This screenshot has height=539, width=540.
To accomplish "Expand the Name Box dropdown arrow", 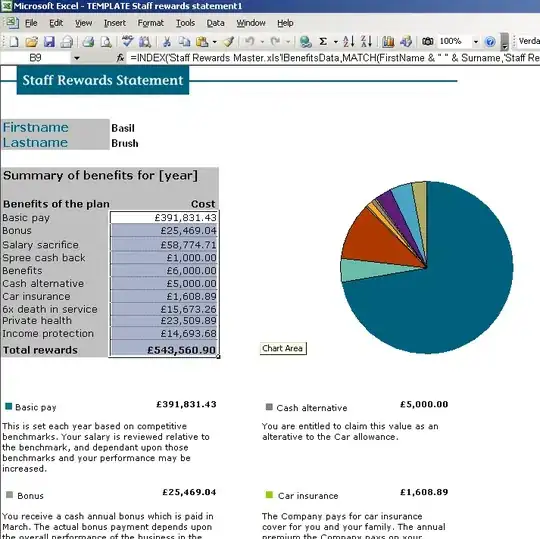I will tap(77, 58).
